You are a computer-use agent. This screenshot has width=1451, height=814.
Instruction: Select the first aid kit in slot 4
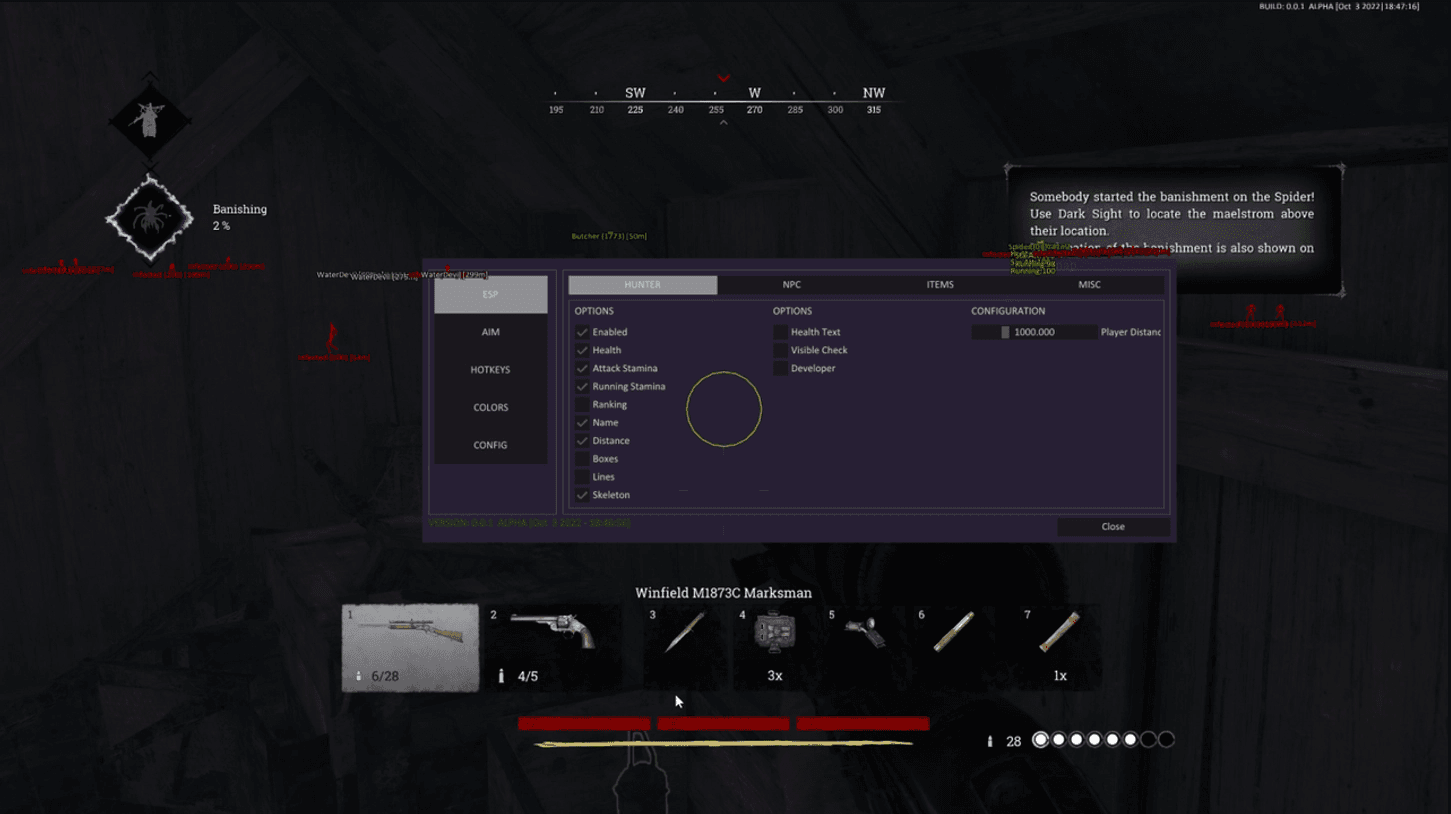(774, 647)
